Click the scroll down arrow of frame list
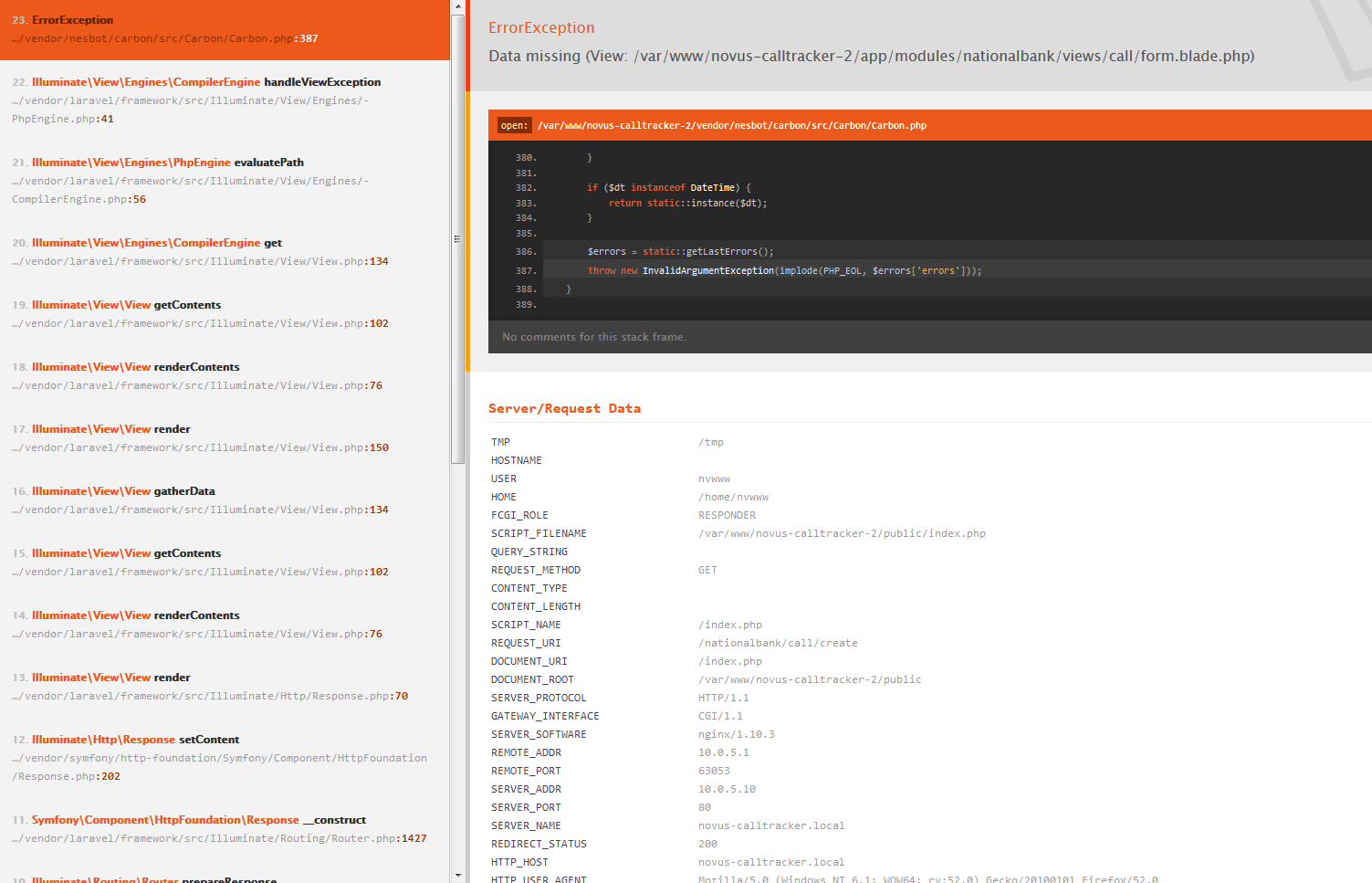 tap(457, 876)
